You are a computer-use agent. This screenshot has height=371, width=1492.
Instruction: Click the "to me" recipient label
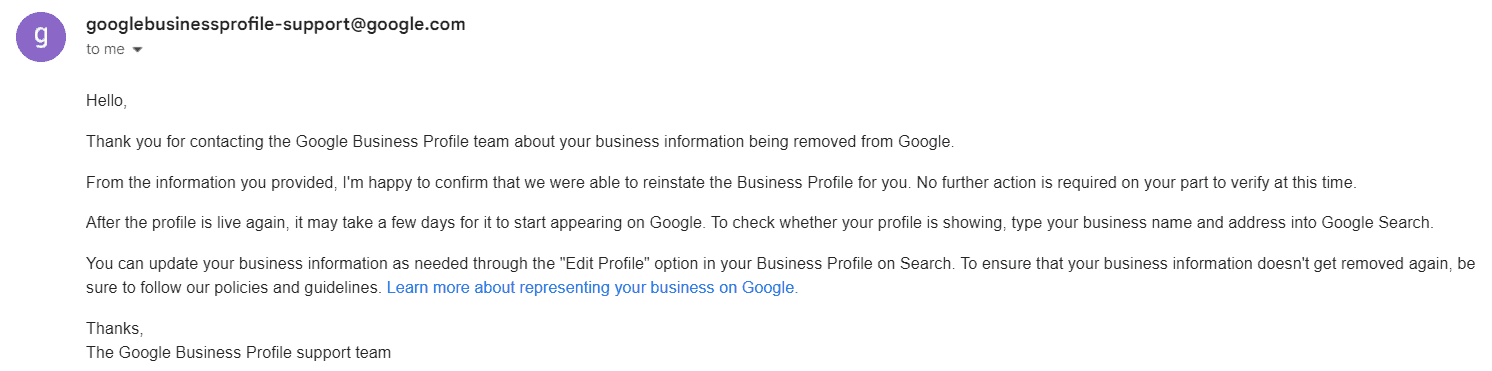pyautogui.click(x=105, y=49)
